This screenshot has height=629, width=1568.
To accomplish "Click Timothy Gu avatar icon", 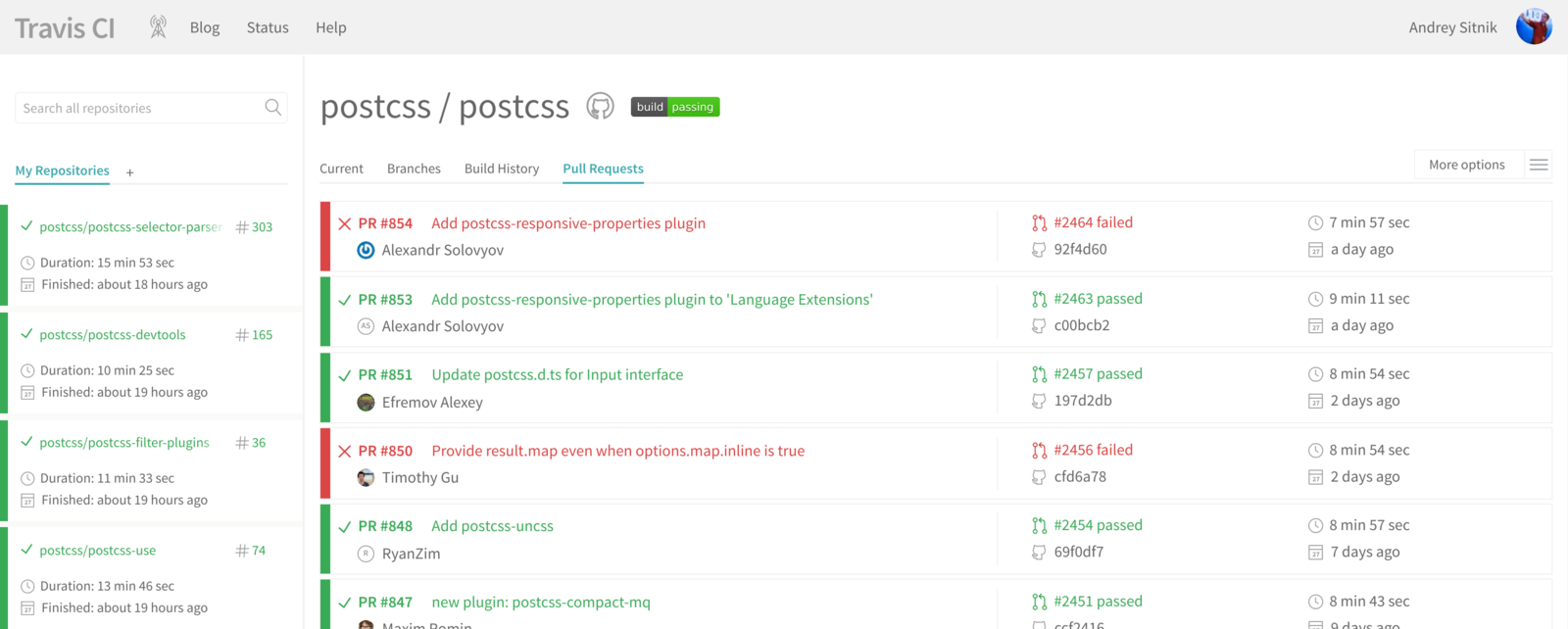I will click(x=366, y=477).
